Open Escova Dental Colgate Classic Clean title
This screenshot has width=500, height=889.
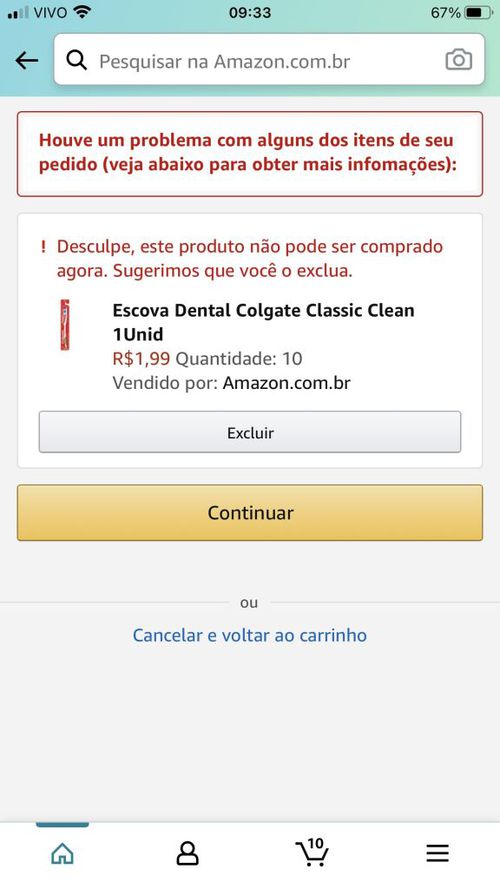(264, 322)
